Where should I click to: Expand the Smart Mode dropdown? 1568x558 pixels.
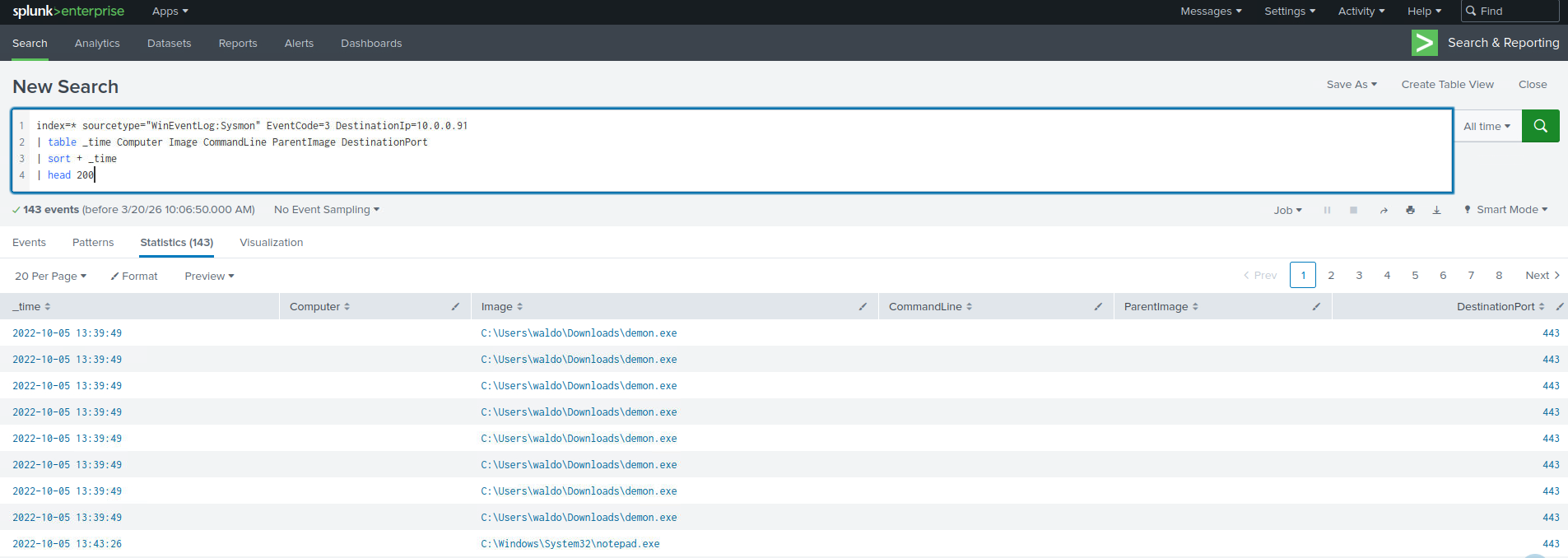pyautogui.click(x=1506, y=210)
